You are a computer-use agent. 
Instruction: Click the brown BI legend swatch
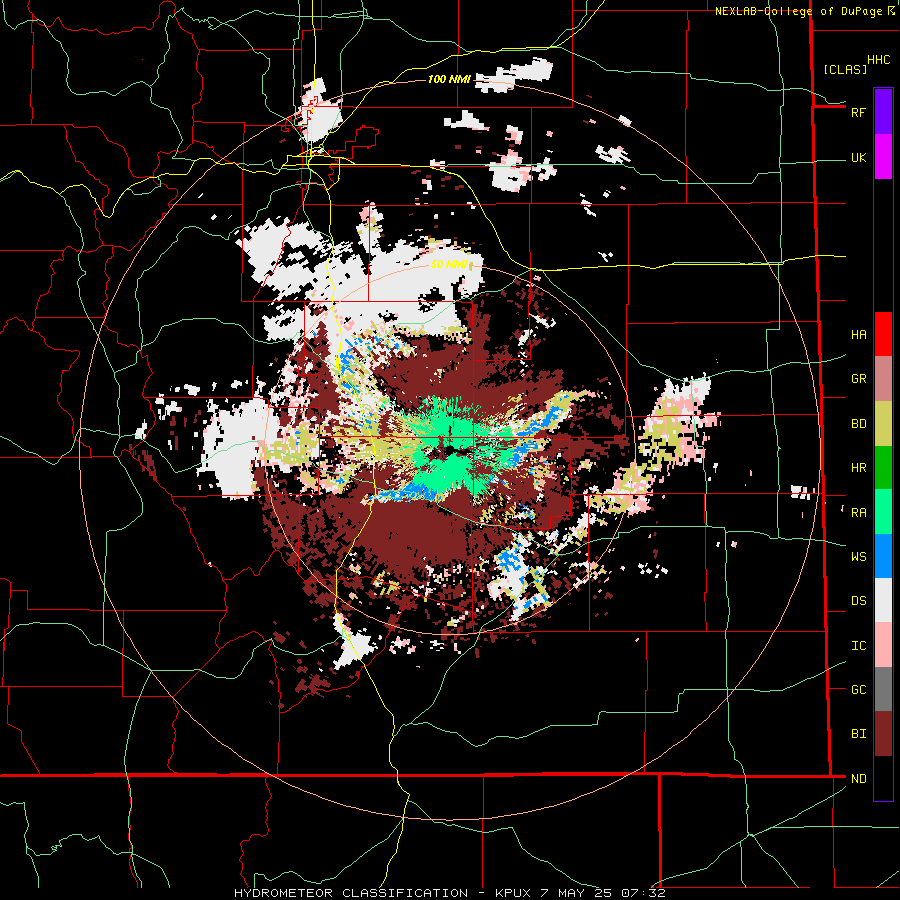tap(883, 734)
